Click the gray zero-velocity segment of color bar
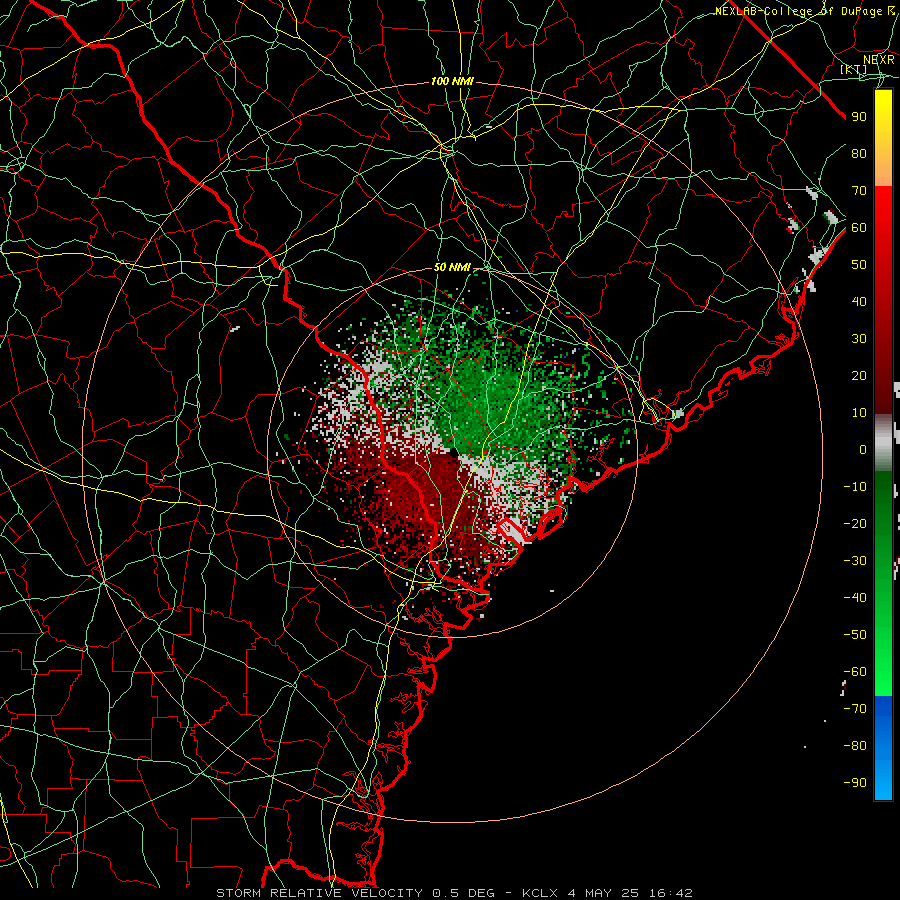 [883, 443]
